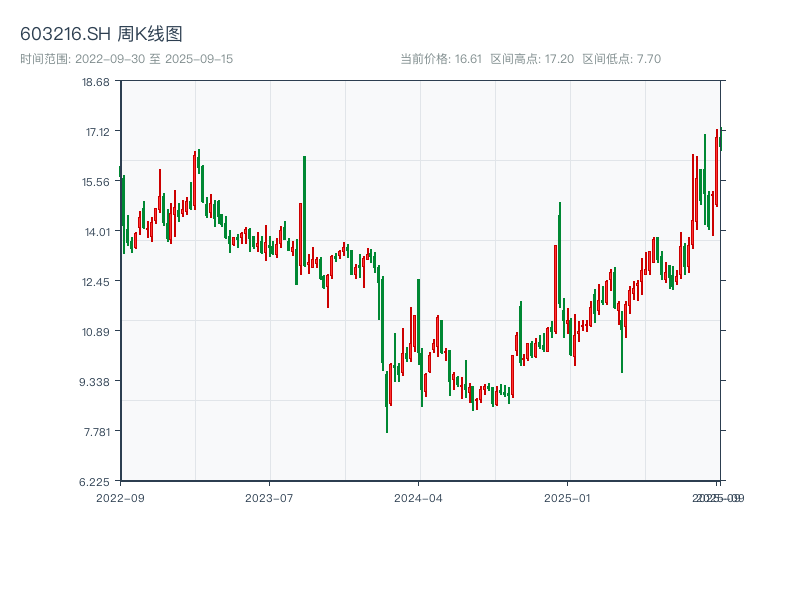Click the 17.12 y-axis label
Screen dimensions: 800x600
click(97, 132)
